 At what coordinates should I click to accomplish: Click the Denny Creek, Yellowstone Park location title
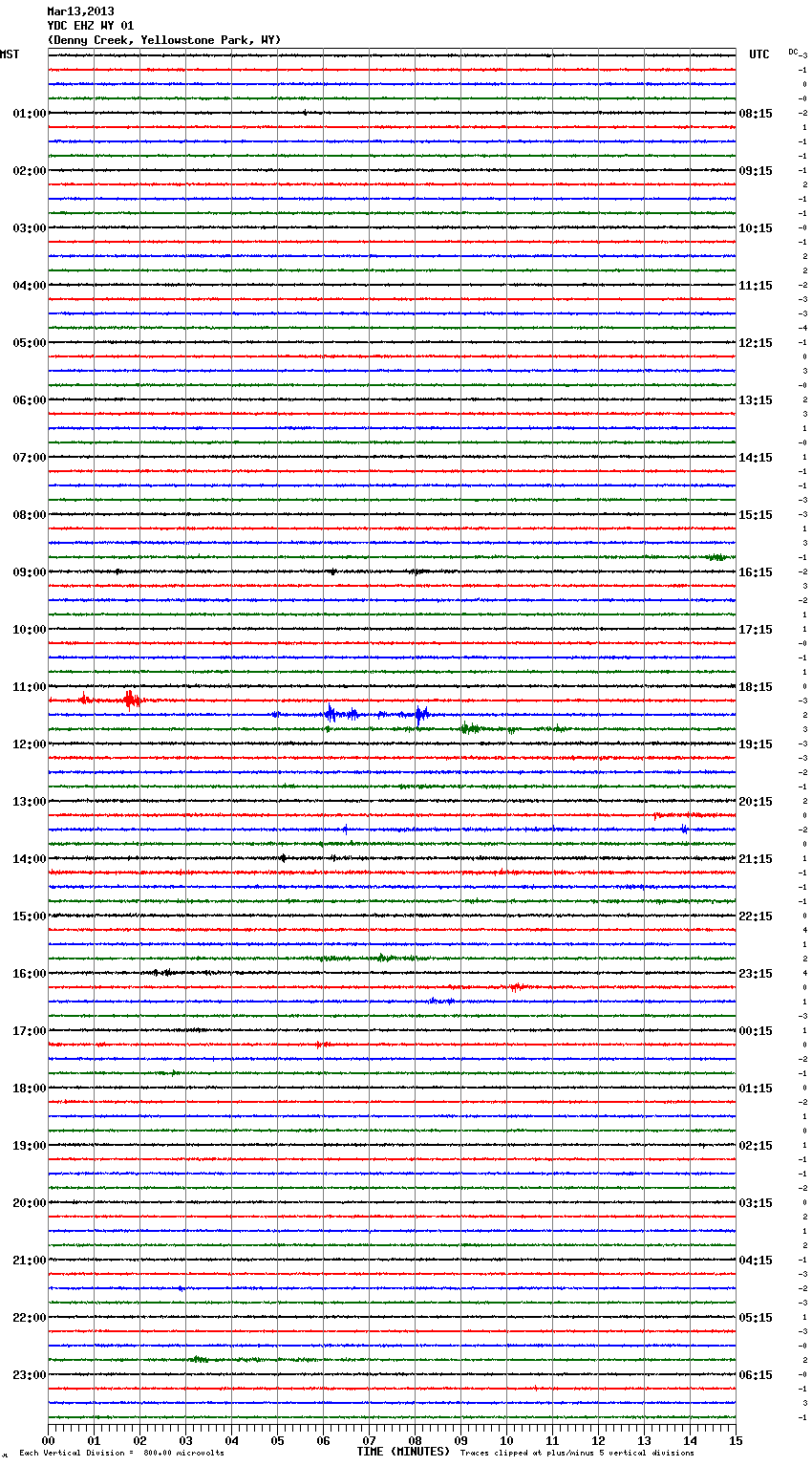pos(164,40)
